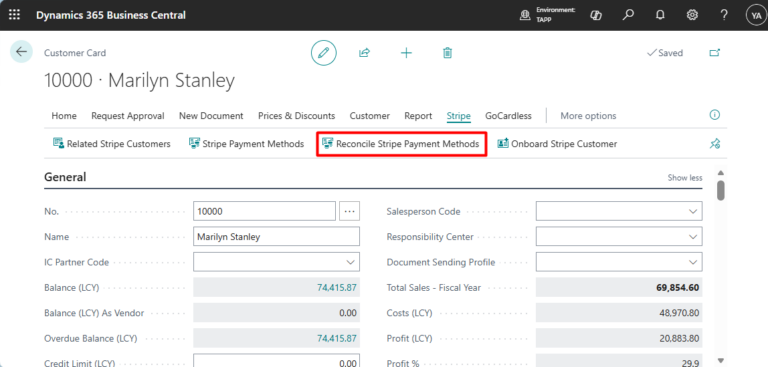Click Dynamics 365 Business Central title
768x367 pixels.
click(111, 15)
